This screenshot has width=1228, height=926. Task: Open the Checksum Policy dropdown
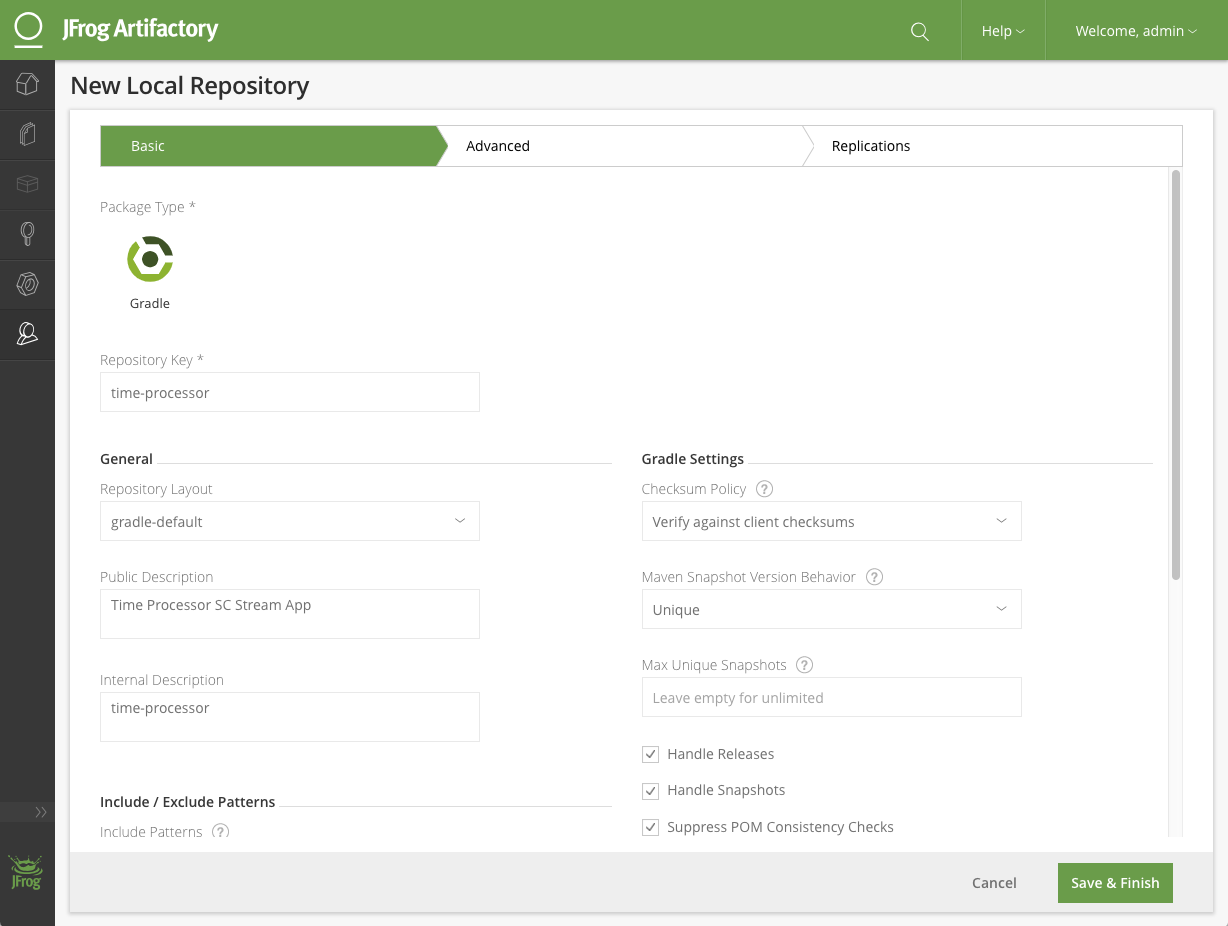(832, 521)
